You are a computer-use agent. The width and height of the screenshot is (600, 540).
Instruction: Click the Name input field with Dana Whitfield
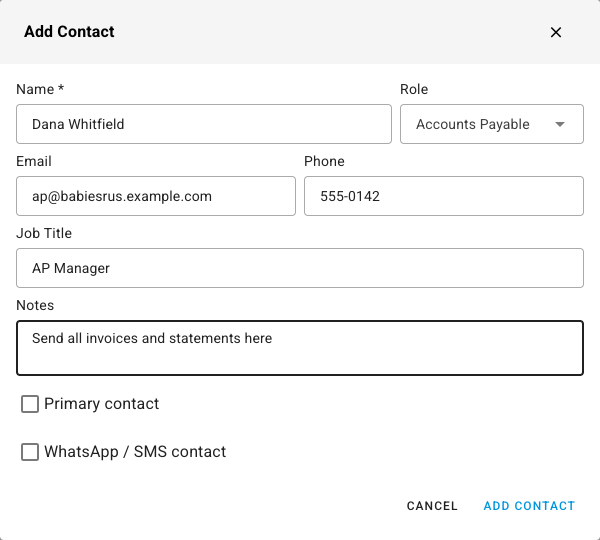[x=204, y=124]
